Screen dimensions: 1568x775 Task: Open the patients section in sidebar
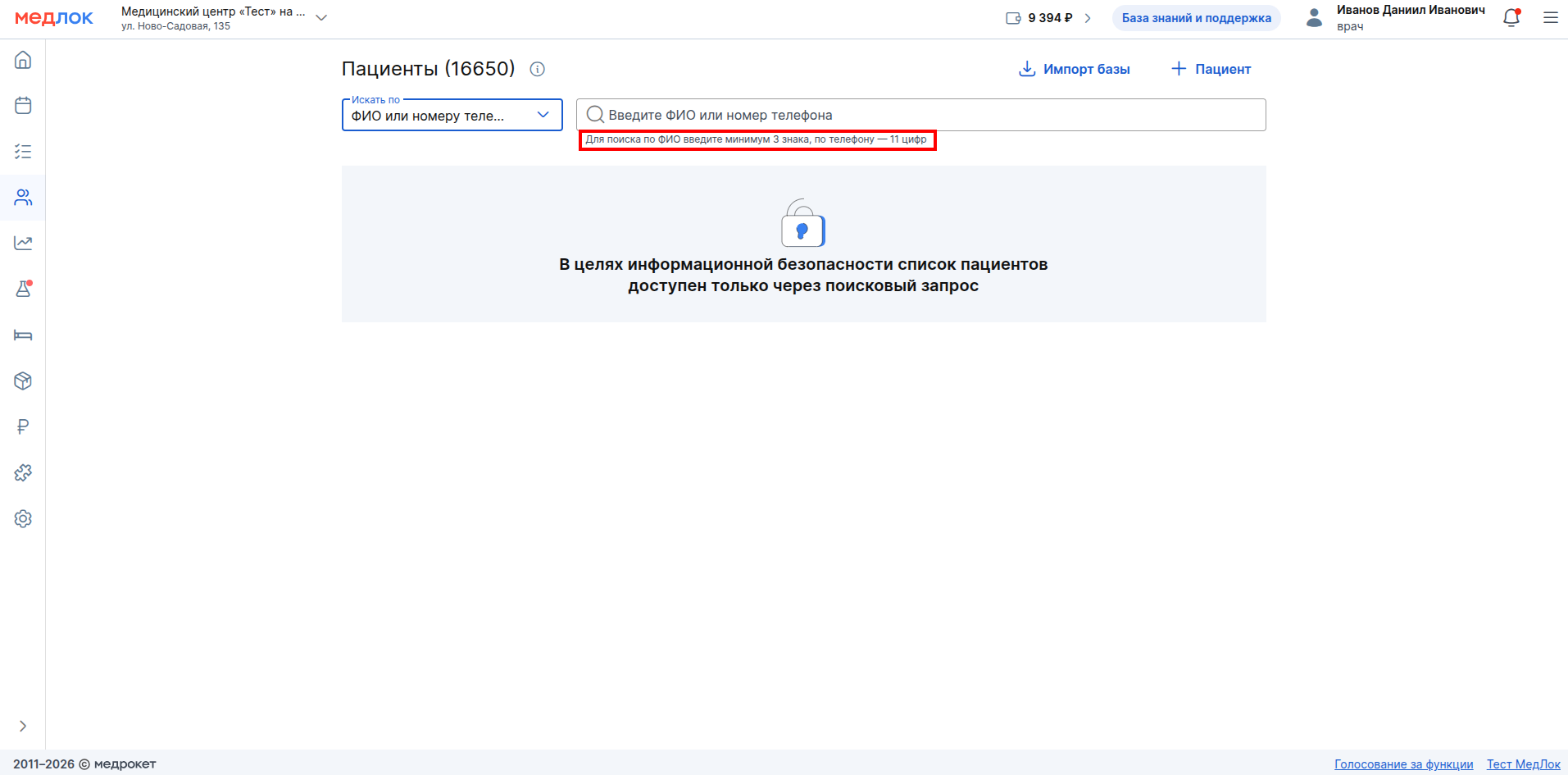click(23, 198)
